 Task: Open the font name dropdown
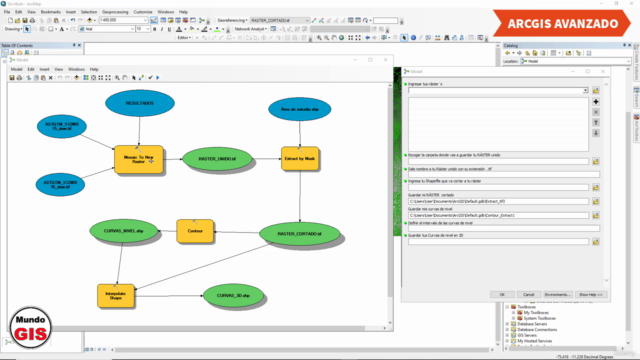pyautogui.click(x=132, y=29)
